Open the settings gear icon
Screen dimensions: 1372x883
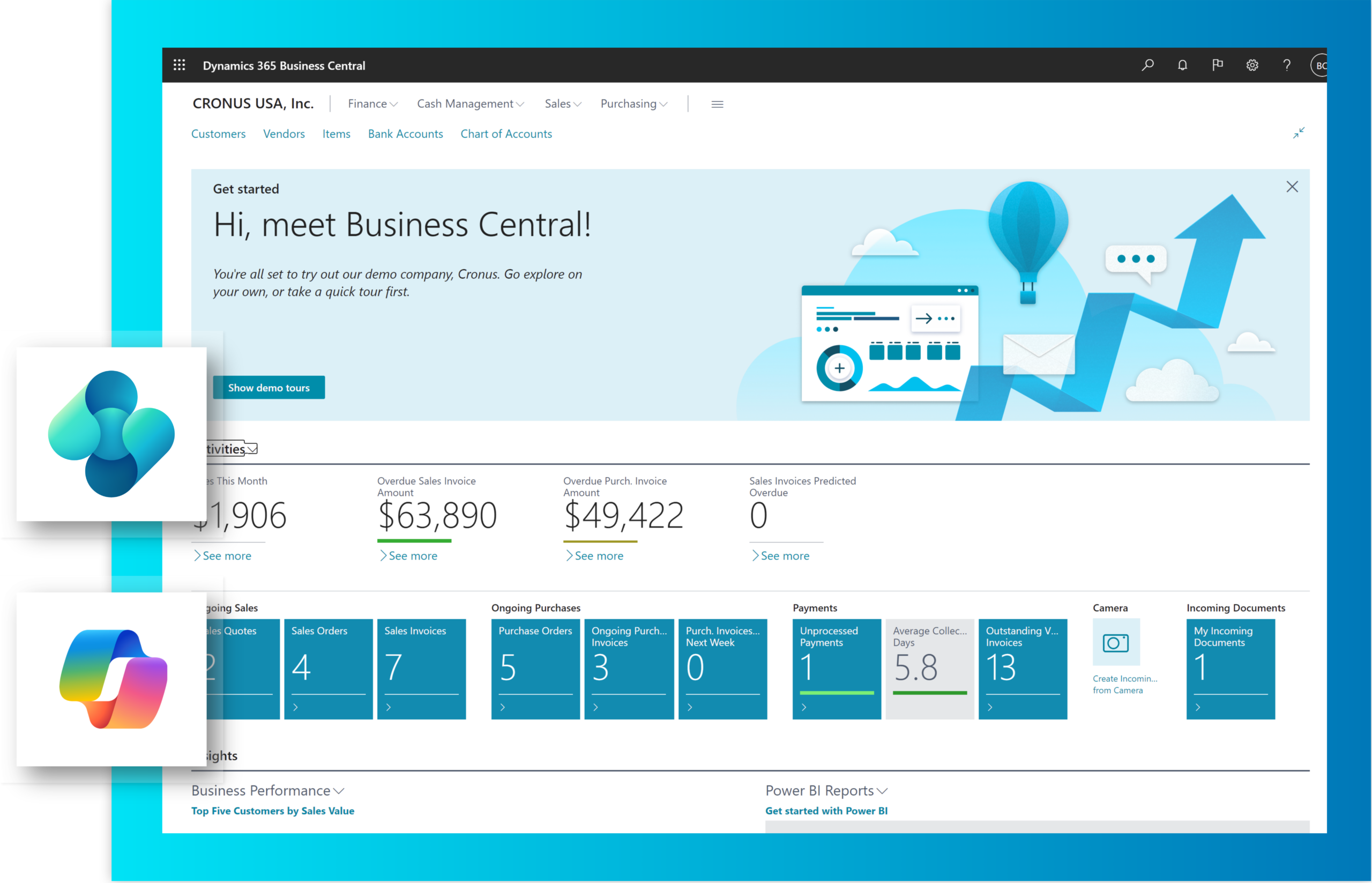tap(1252, 65)
